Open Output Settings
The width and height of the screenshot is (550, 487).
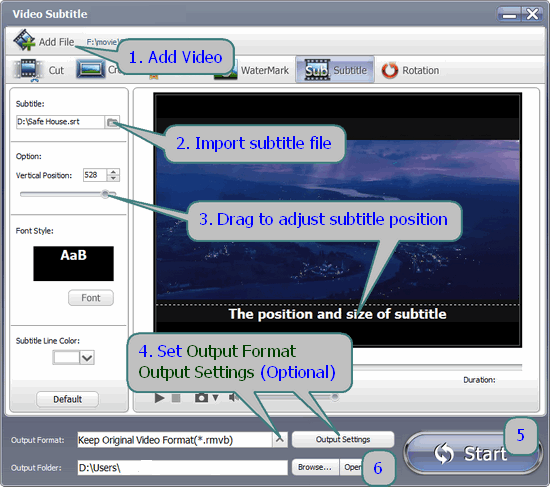(343, 439)
